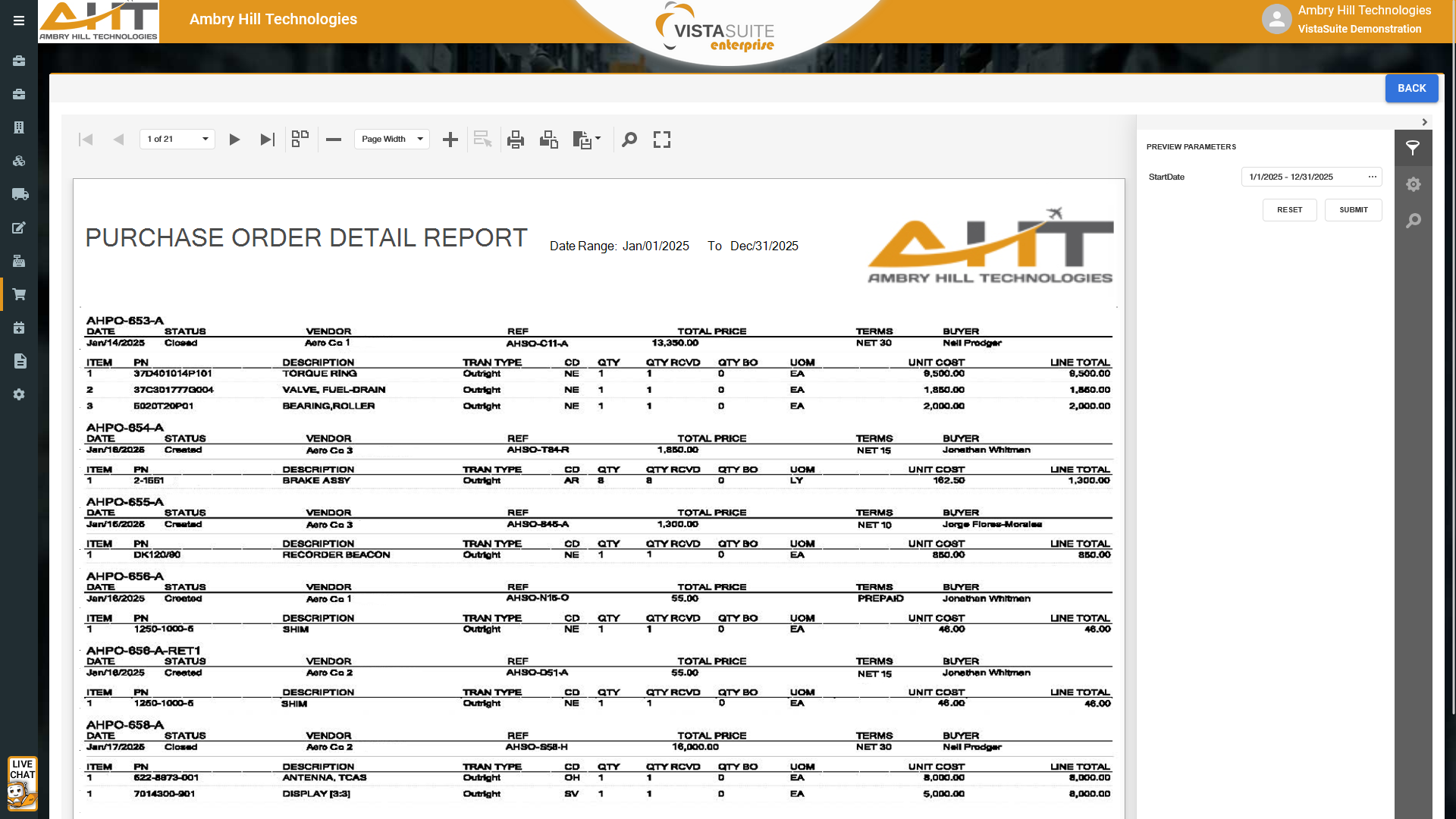Print the report using the printer icon
Image resolution: width=1456 pixels, height=819 pixels.
[x=516, y=140]
